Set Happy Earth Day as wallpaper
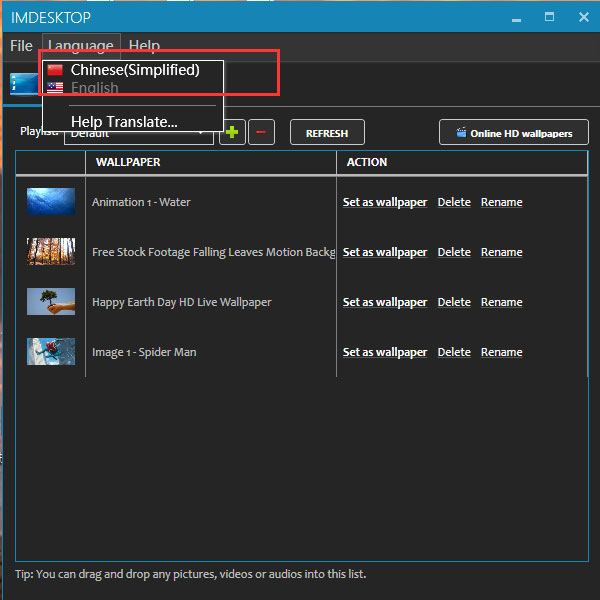 pos(385,302)
